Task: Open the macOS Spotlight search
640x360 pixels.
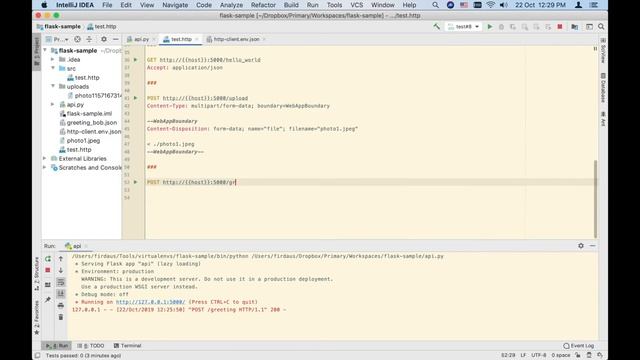Action: point(436,5)
